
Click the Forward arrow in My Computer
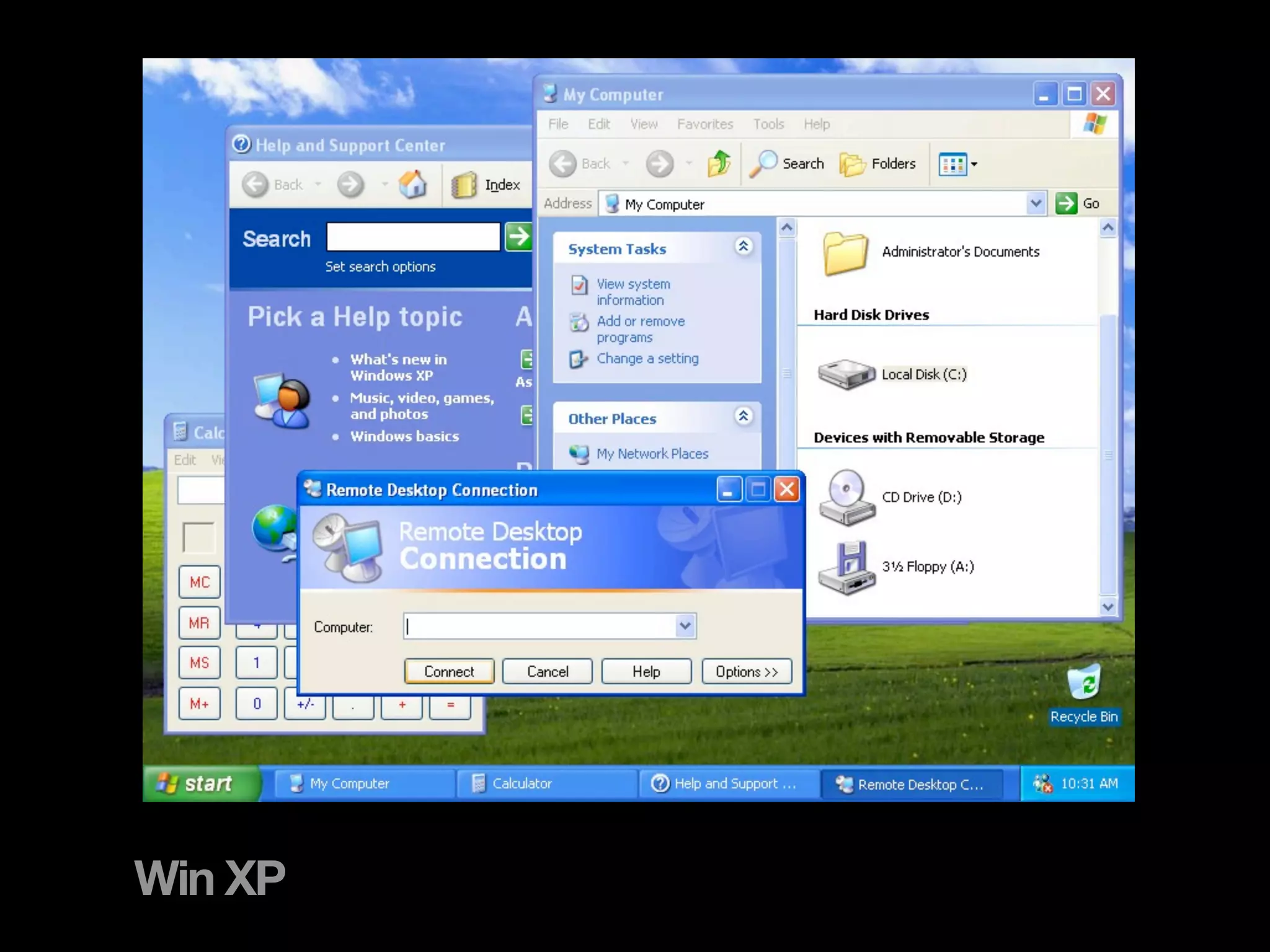[660, 164]
